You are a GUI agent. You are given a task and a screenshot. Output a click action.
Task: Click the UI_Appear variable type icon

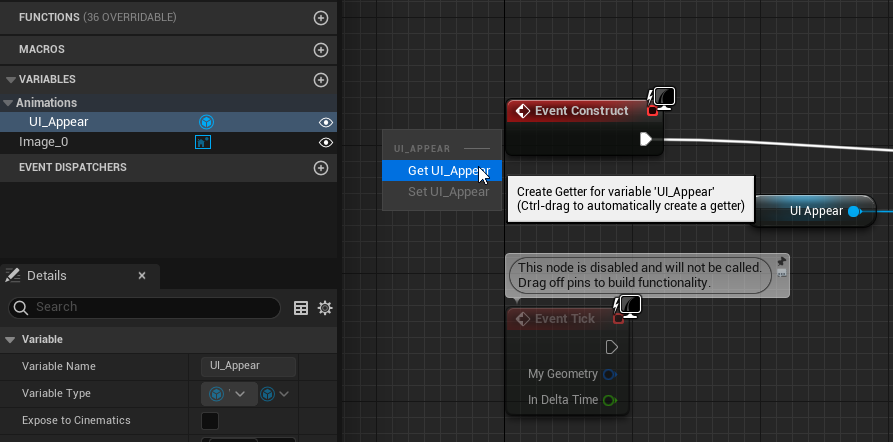[x=206, y=122]
